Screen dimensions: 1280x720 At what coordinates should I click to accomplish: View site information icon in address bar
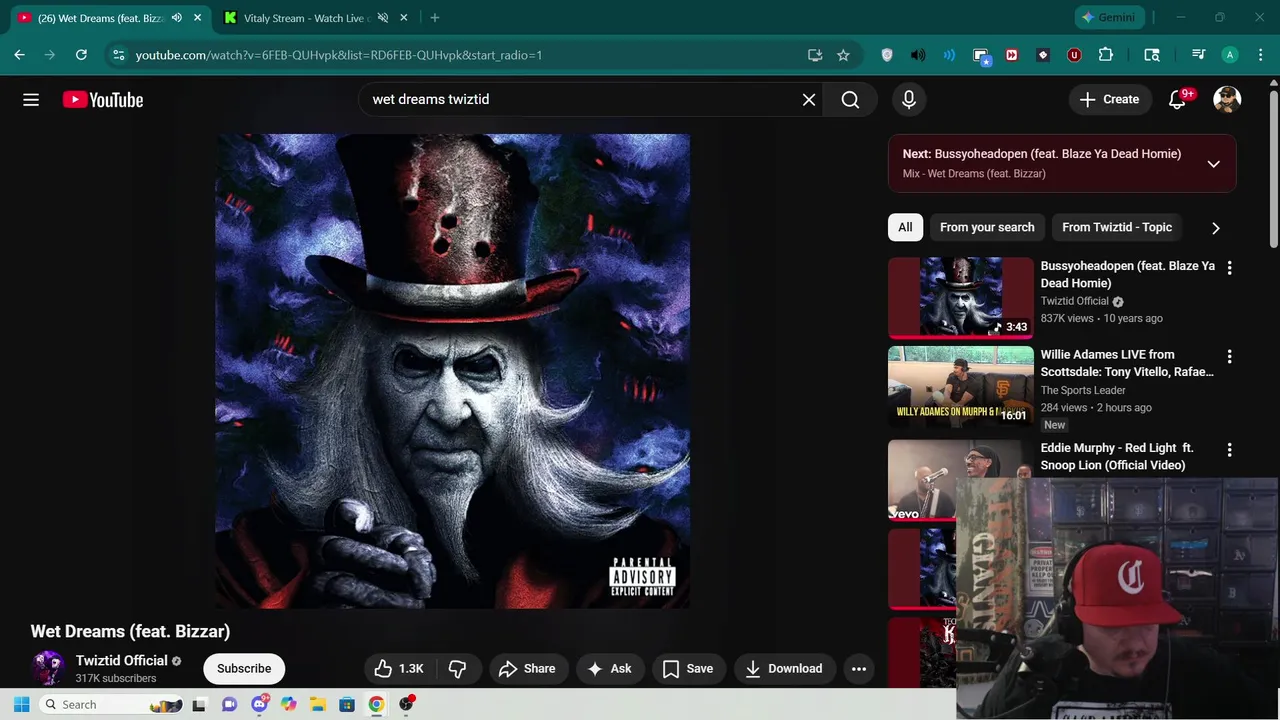(x=118, y=55)
